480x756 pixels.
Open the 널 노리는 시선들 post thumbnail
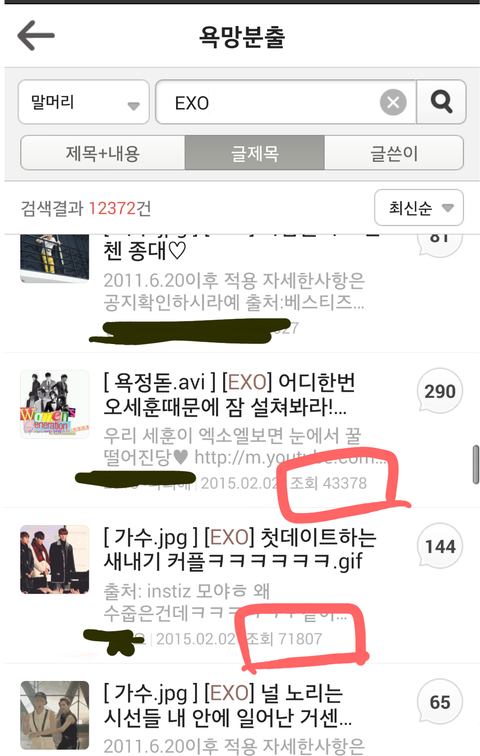pos(54,715)
